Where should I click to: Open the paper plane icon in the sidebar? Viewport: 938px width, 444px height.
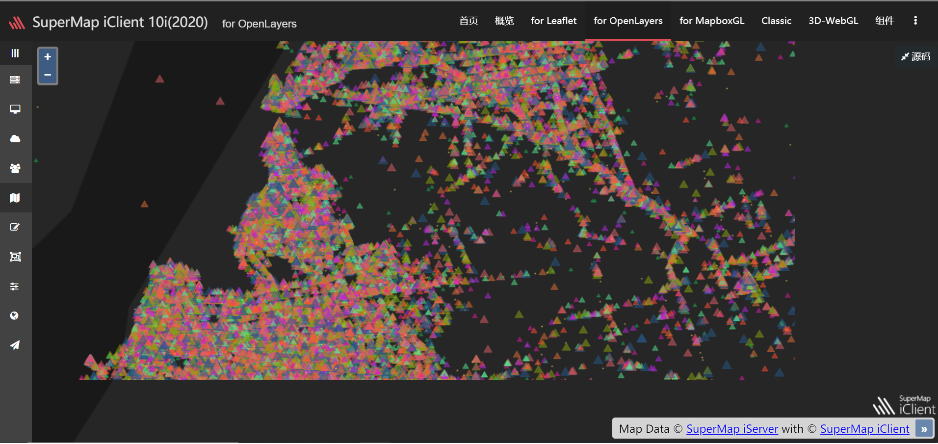16,345
